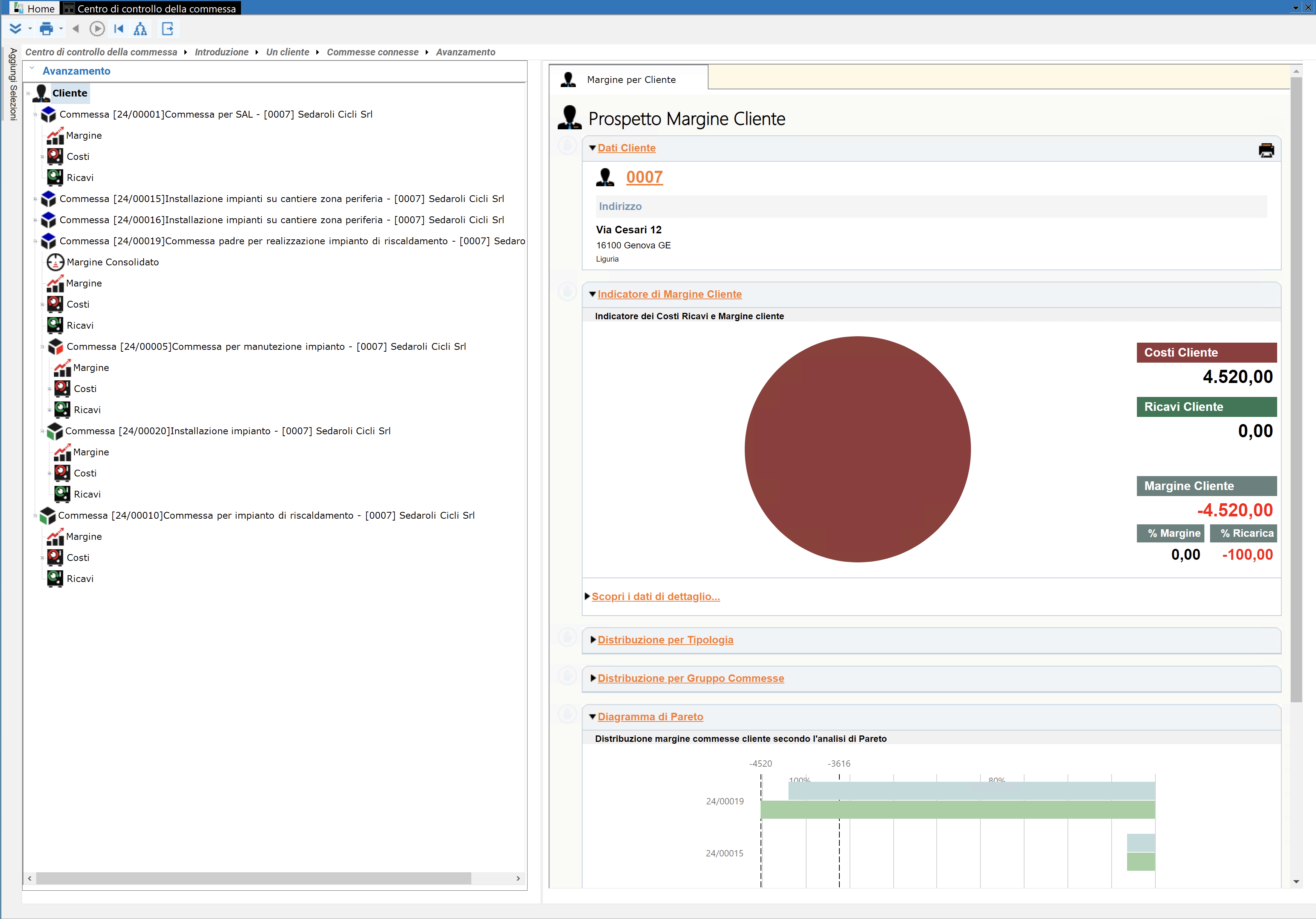The width and height of the screenshot is (1316, 919).
Task: Switch to the Home tab
Action: [34, 8]
